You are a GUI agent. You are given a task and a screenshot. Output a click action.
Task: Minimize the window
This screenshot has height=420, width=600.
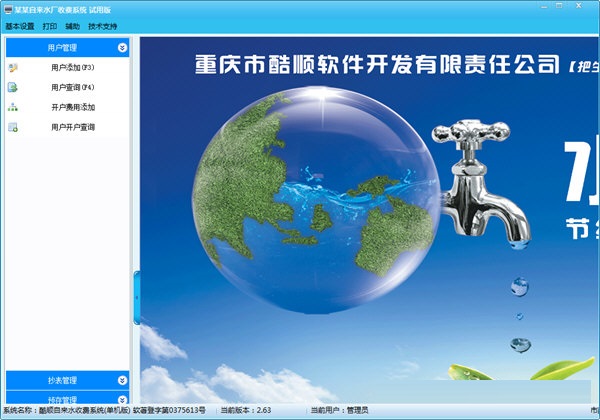click(544, 6)
